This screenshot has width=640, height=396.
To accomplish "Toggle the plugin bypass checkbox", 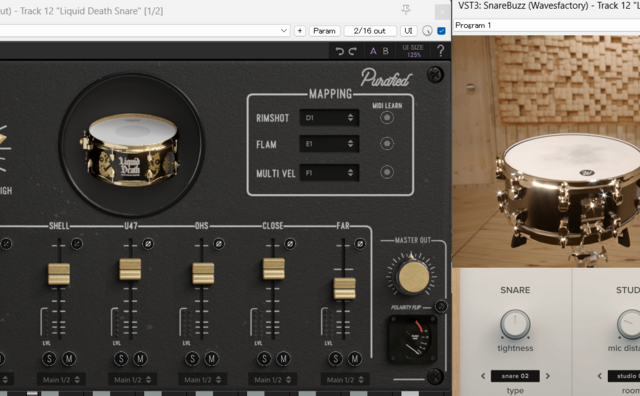I will (441, 31).
